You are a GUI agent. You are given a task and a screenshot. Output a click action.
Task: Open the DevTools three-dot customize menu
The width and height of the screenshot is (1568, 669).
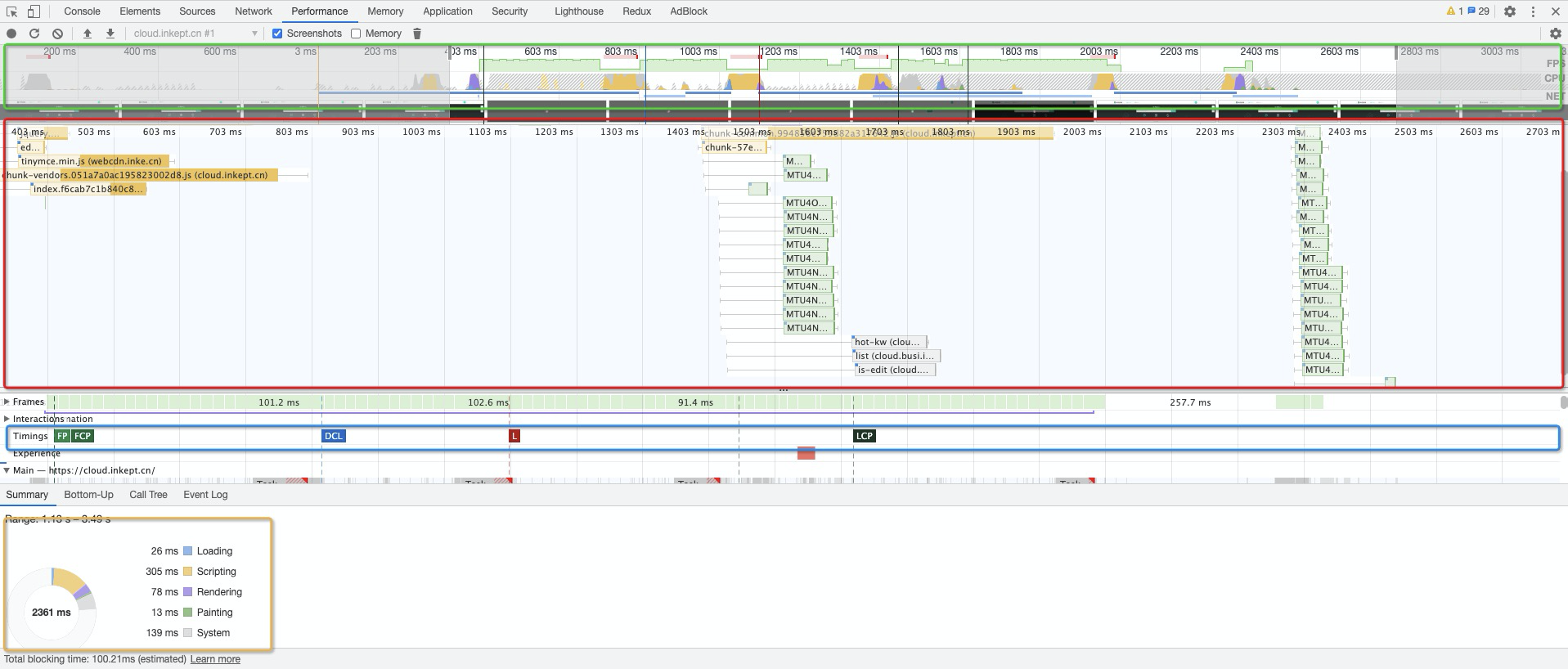1533,11
